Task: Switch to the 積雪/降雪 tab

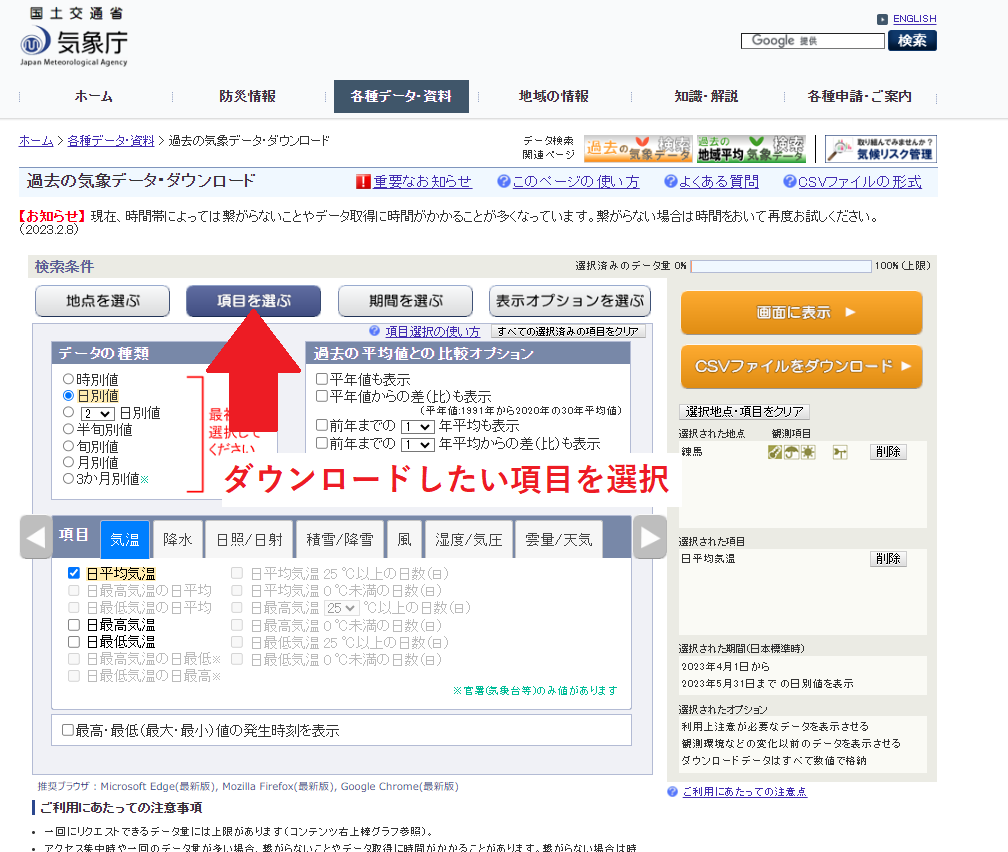Action: tap(340, 539)
